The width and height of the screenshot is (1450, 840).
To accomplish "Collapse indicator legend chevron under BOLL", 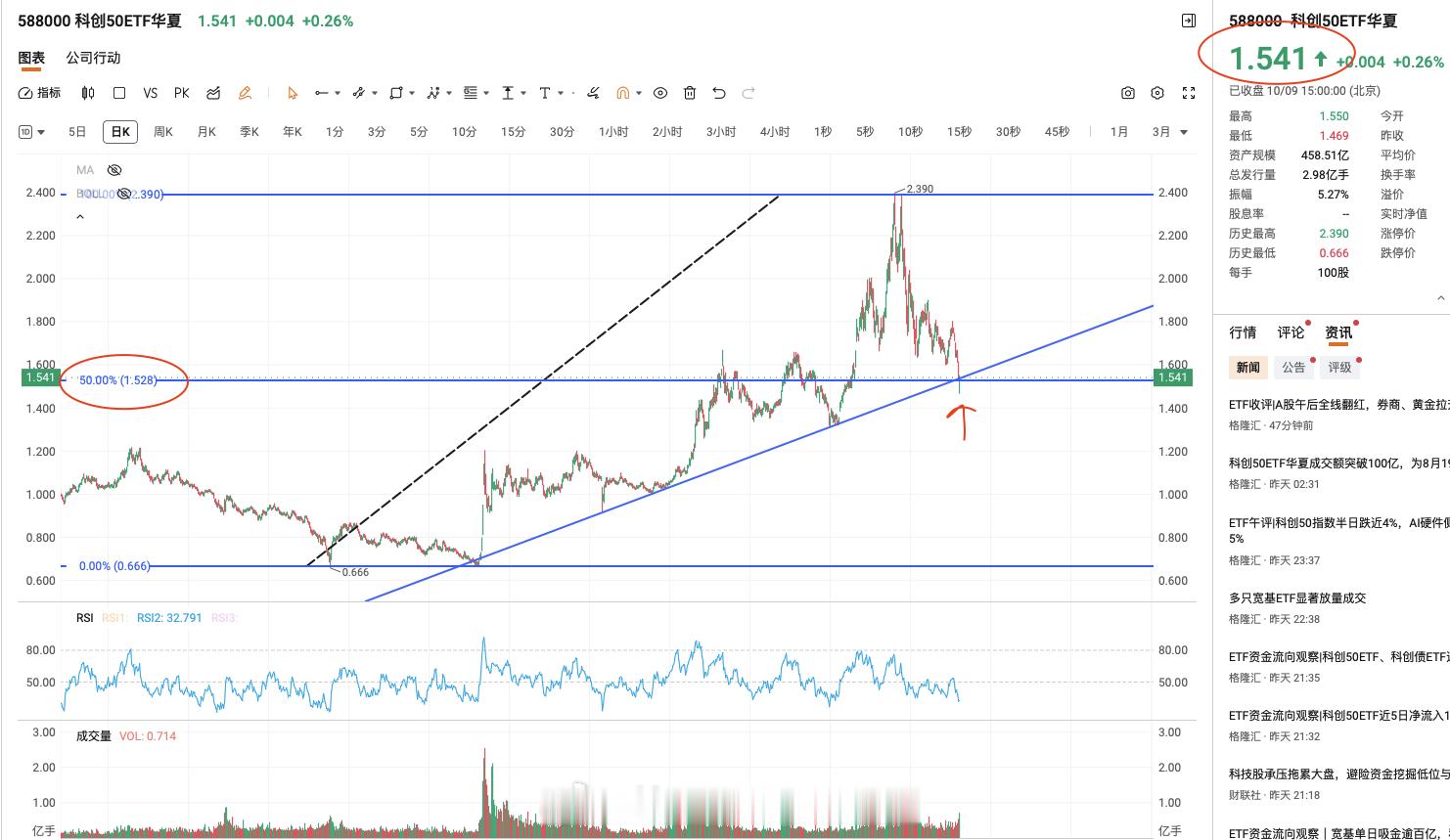I will click(80, 217).
